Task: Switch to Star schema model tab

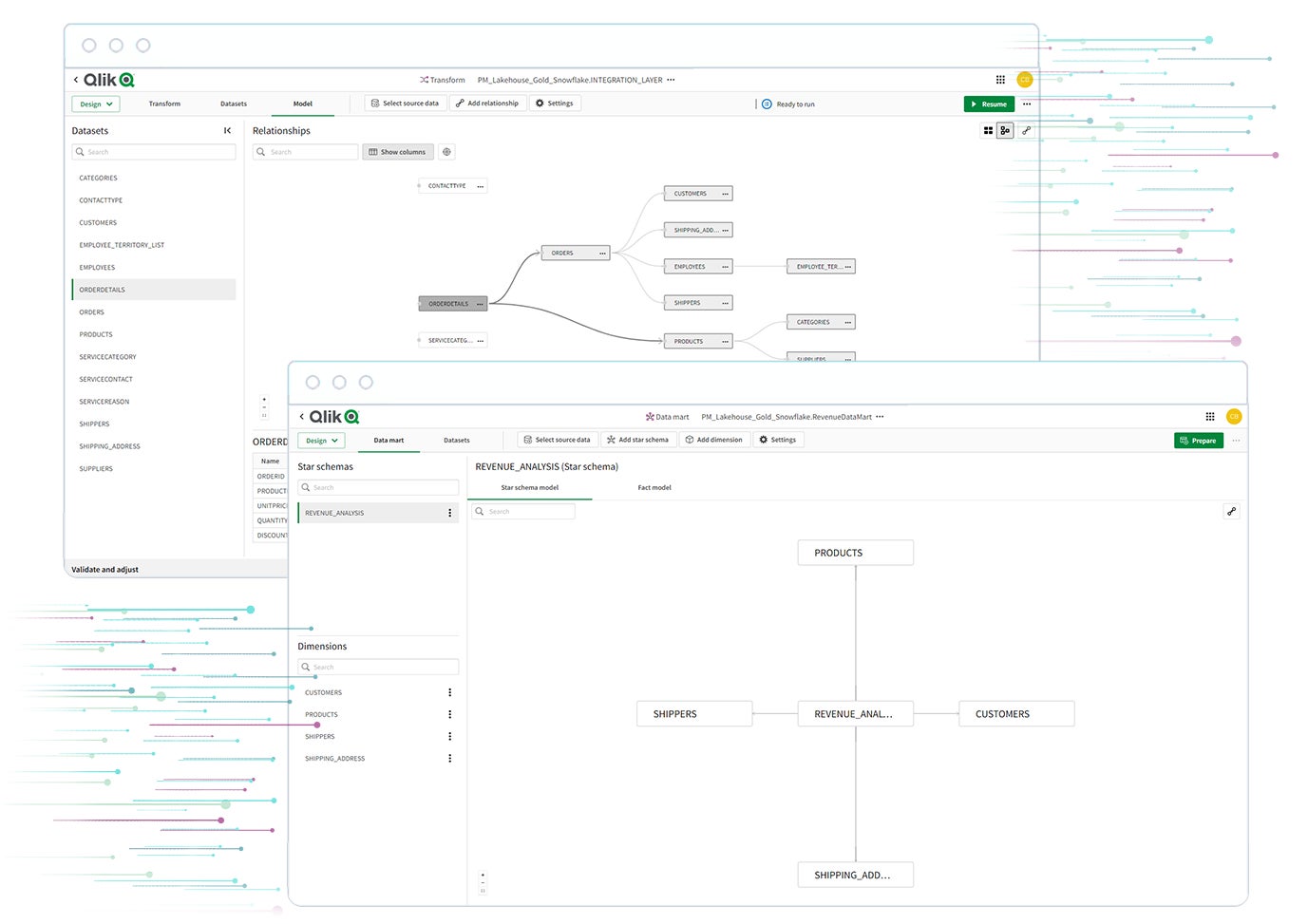Action: [530, 488]
